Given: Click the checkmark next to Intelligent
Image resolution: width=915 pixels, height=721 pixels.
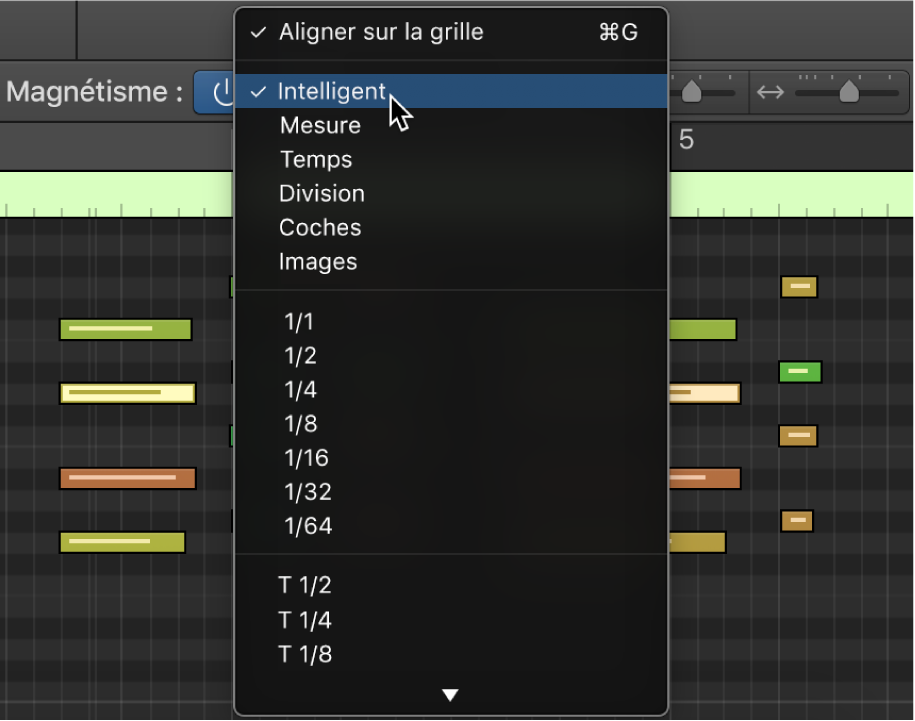Looking at the screenshot, I should click(x=257, y=91).
